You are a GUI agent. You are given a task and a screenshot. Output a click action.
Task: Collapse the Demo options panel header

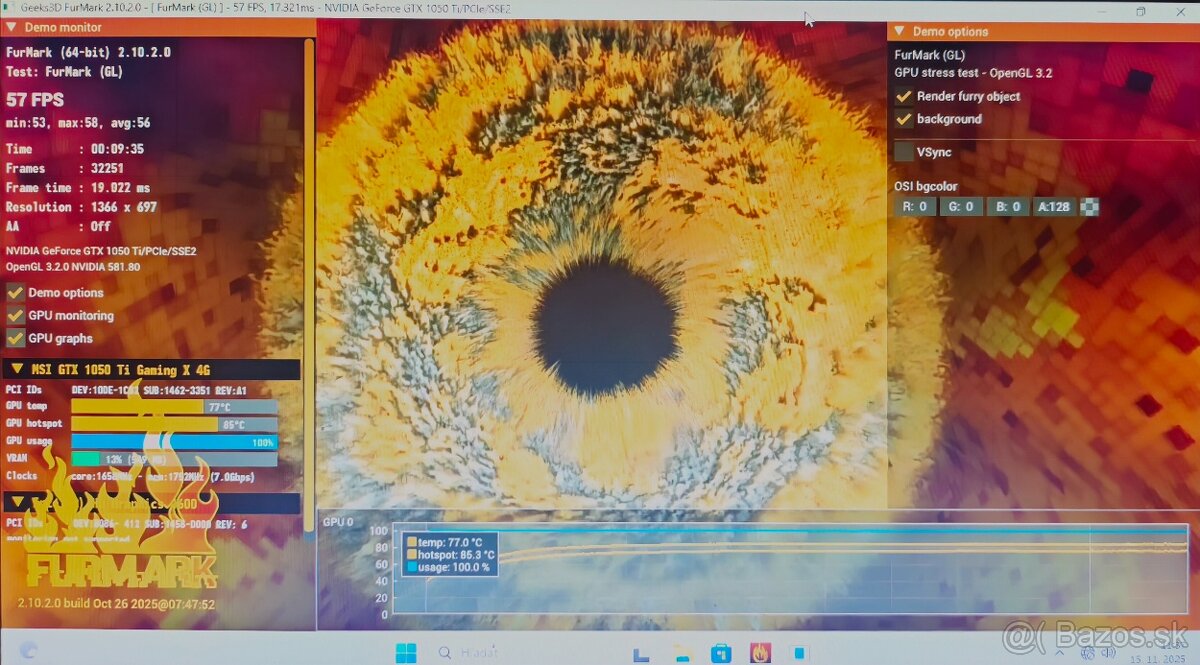click(899, 31)
